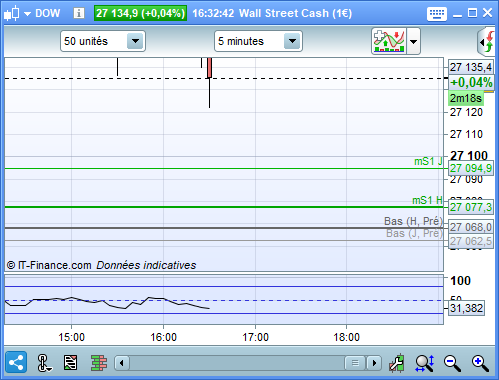This screenshot has height=380, width=499.
Task: Click the auto-fit zoom magnifier icon
Action: [425, 363]
